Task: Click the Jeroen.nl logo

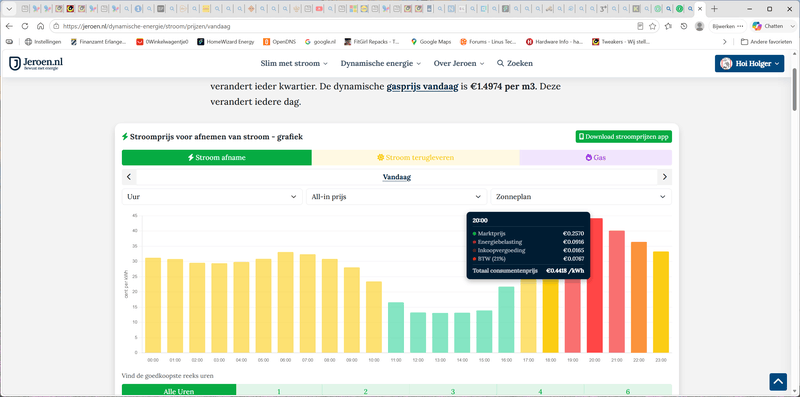Action: coord(36,63)
